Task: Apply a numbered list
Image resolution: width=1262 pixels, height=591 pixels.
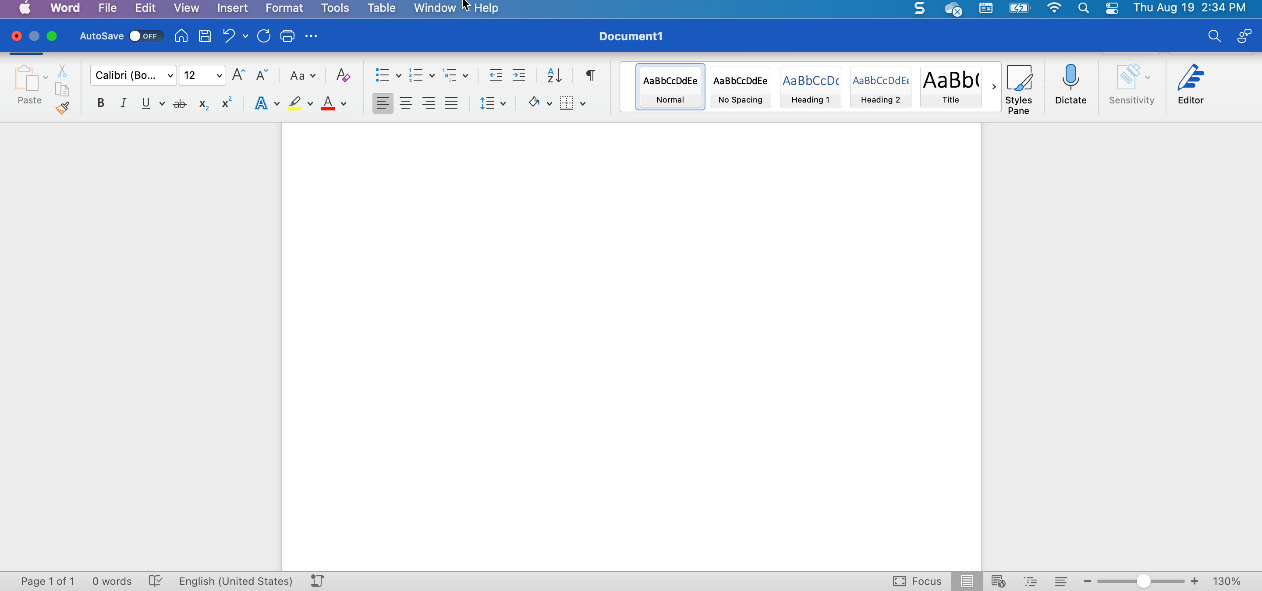Action: 416,75
